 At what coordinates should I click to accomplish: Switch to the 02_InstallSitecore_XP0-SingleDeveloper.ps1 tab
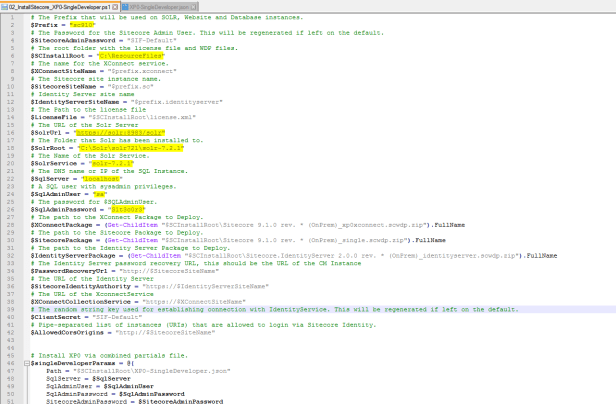click(x=60, y=7)
